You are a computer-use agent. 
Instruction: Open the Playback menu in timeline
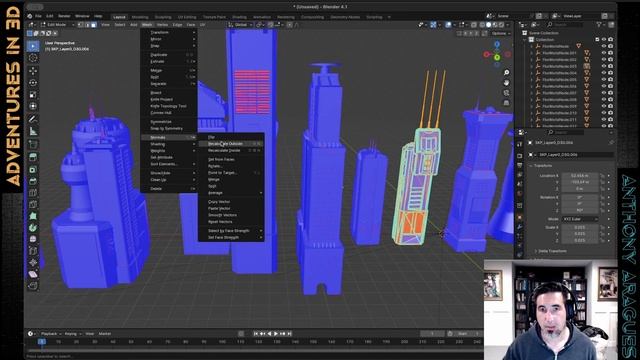50,334
